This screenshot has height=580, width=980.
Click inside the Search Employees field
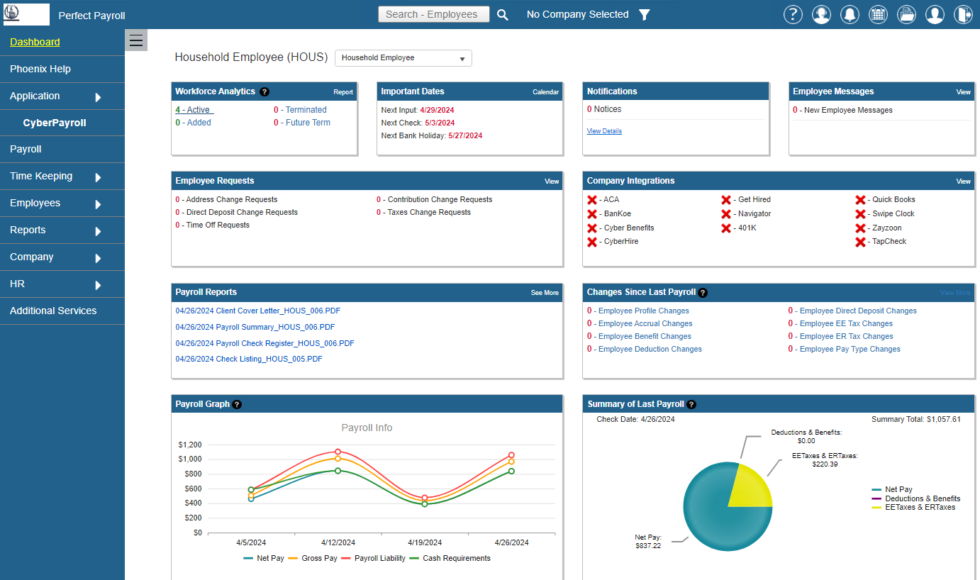coord(434,14)
